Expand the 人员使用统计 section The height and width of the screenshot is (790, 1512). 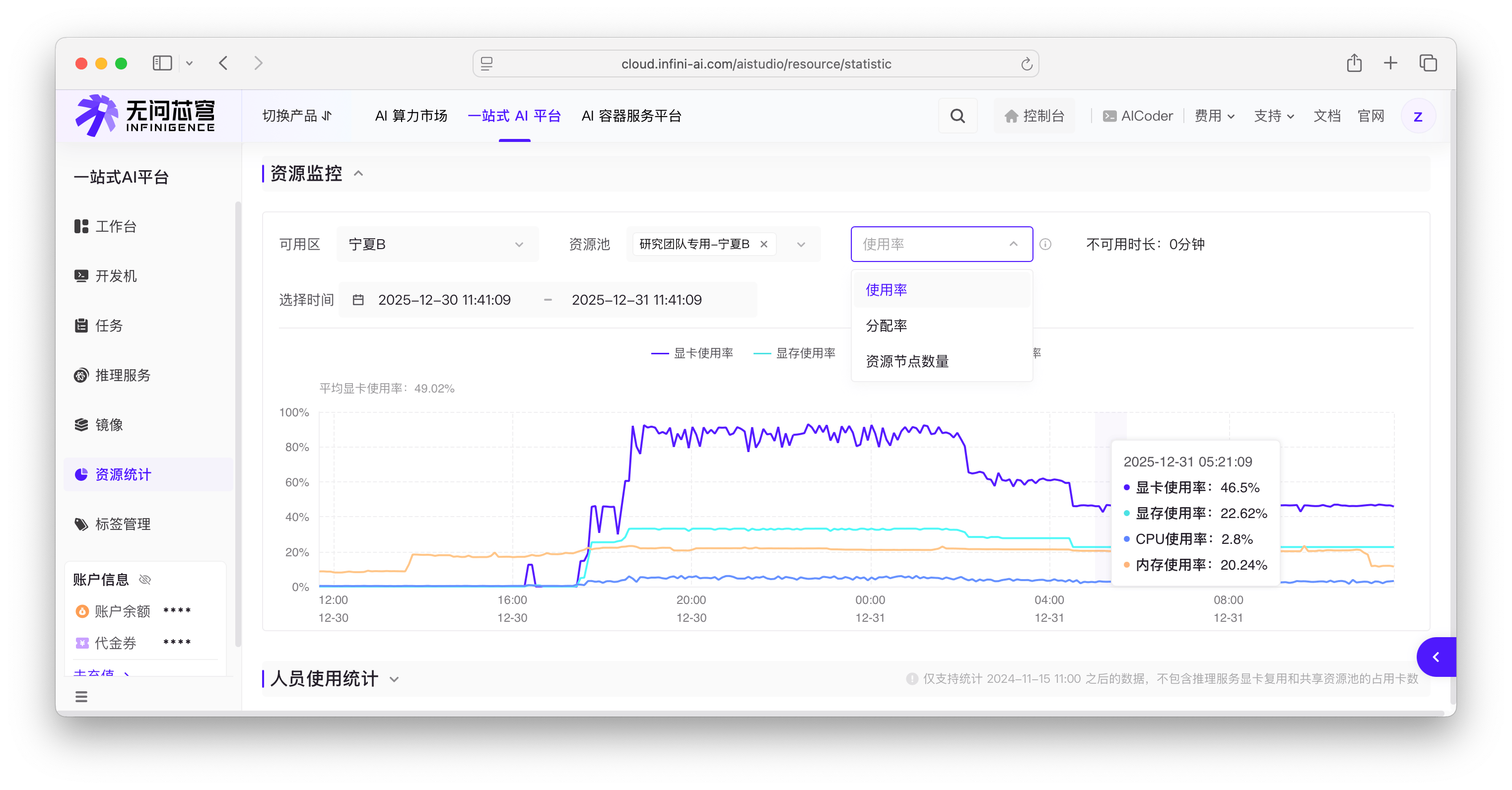[394, 679]
